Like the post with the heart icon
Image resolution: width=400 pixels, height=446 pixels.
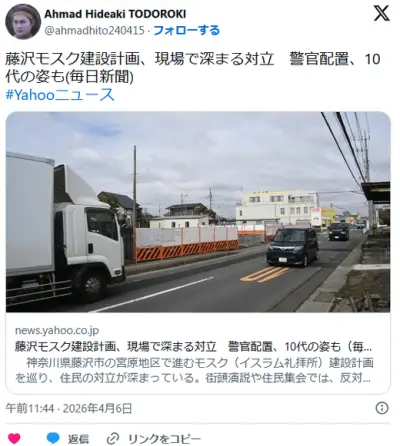coord(14,438)
